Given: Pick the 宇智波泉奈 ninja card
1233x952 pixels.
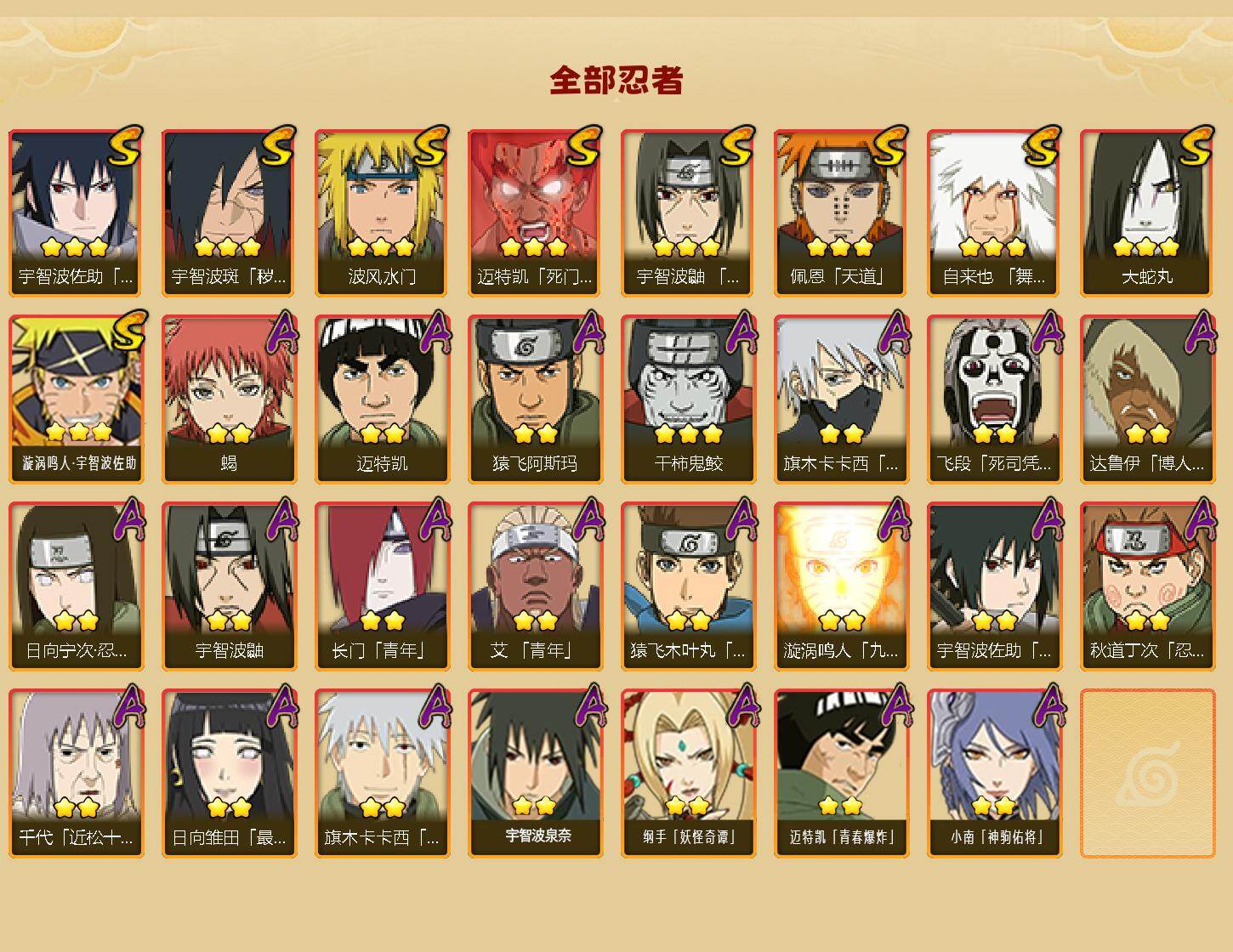Looking at the screenshot, I should [535, 773].
